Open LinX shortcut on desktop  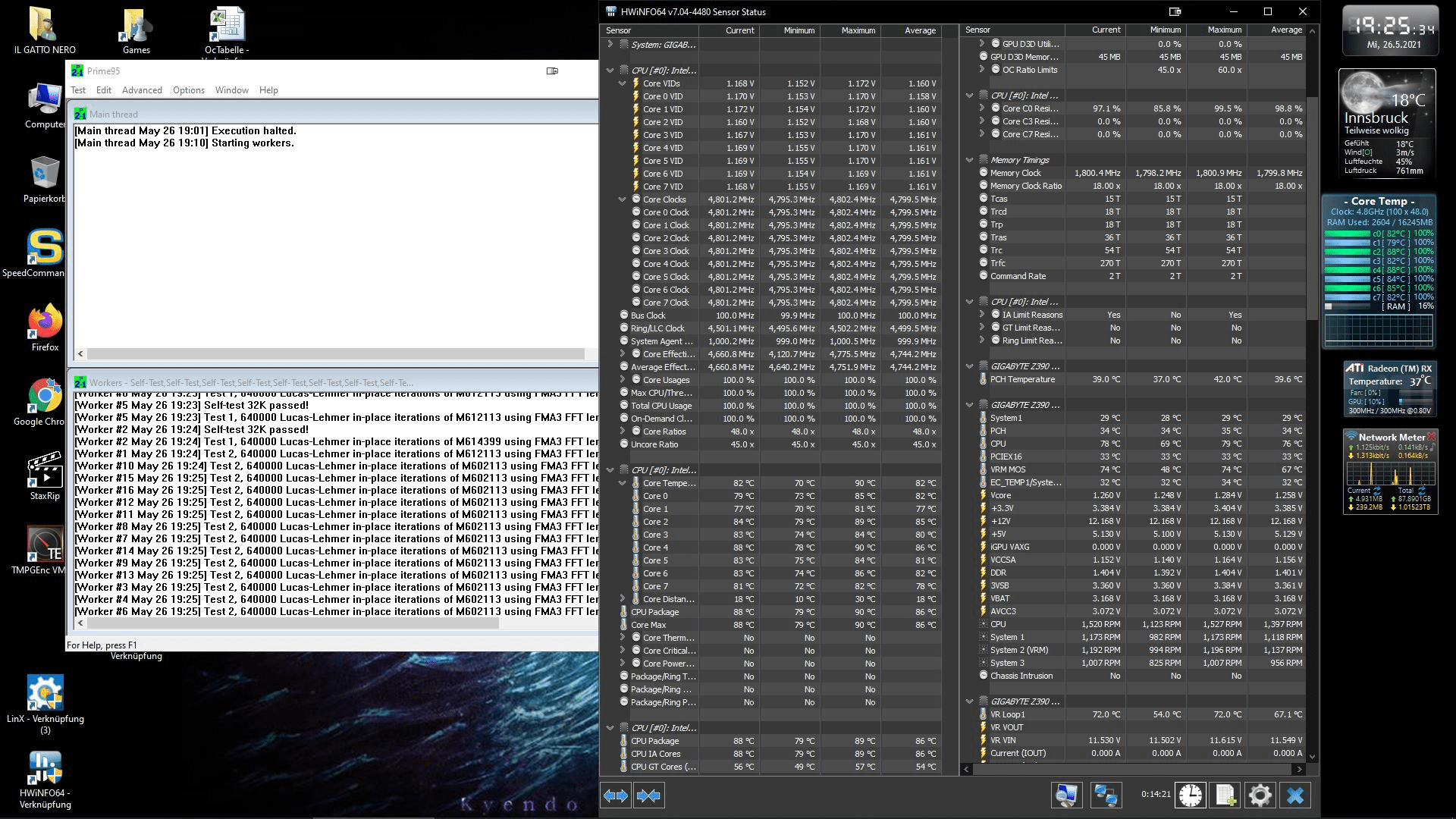[45, 704]
